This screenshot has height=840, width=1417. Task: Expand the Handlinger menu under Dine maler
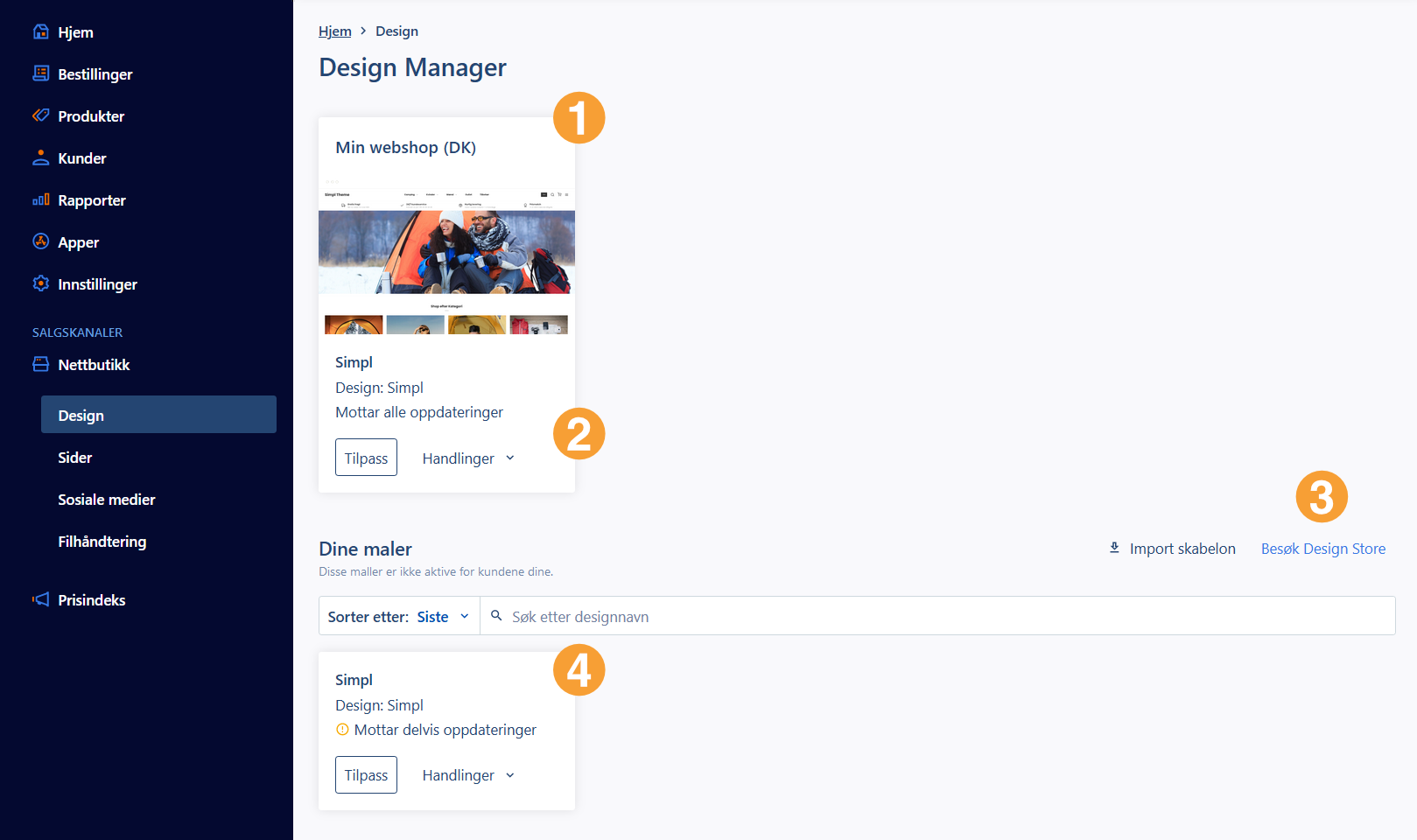(467, 774)
